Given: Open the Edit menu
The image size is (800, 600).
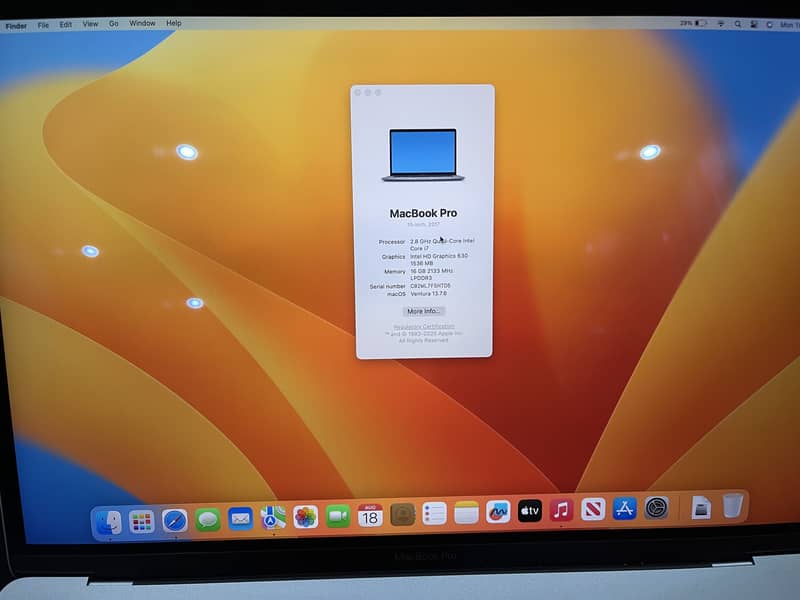Looking at the screenshot, I should coord(65,24).
